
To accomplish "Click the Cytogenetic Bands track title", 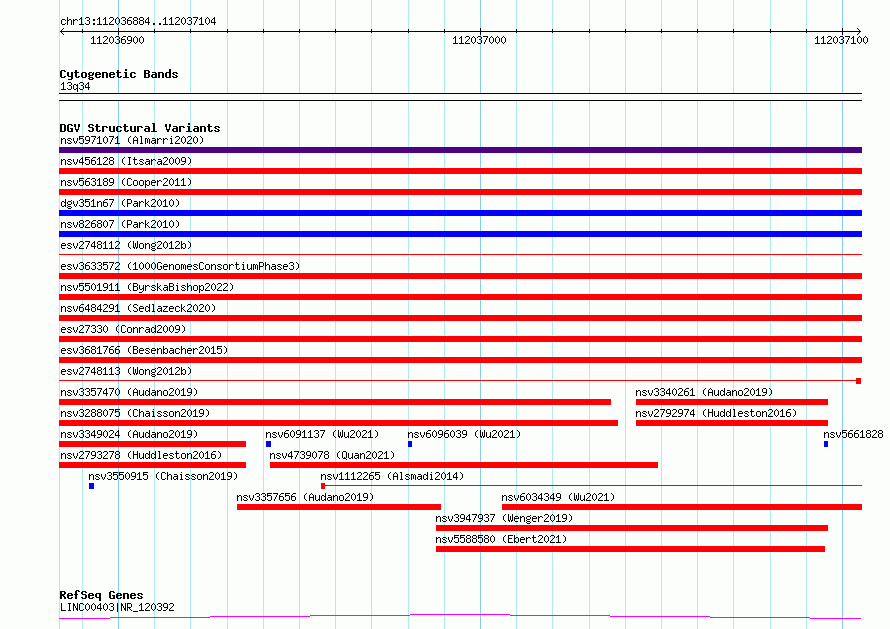I will 119,74.
